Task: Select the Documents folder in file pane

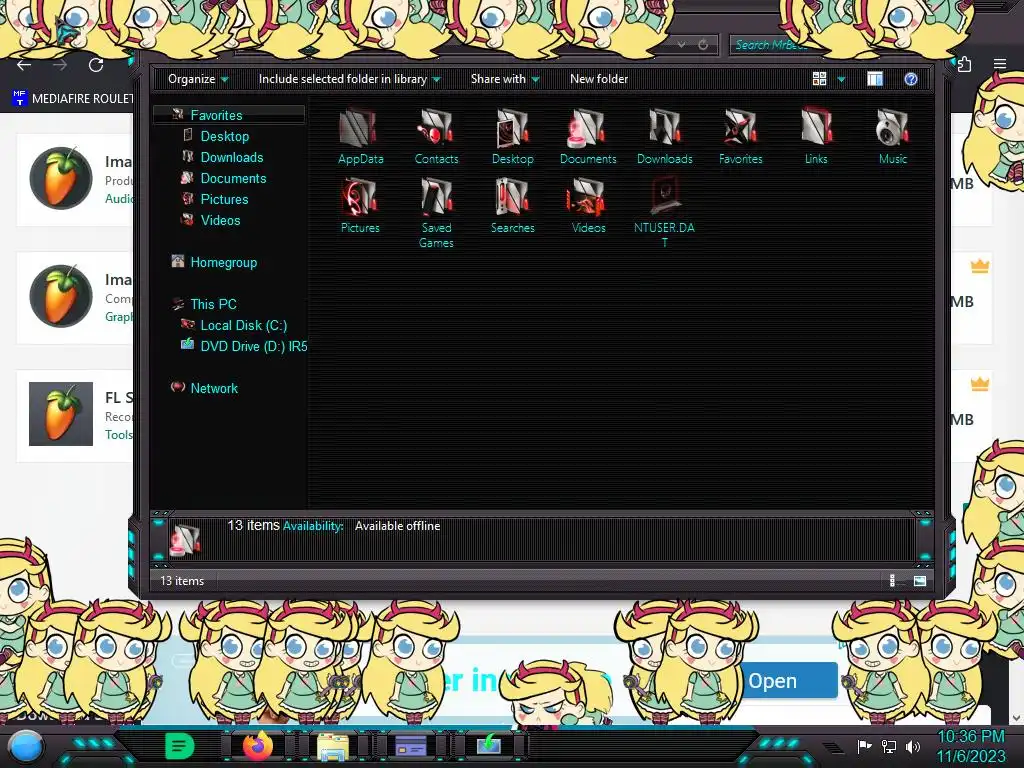Action: (x=588, y=136)
